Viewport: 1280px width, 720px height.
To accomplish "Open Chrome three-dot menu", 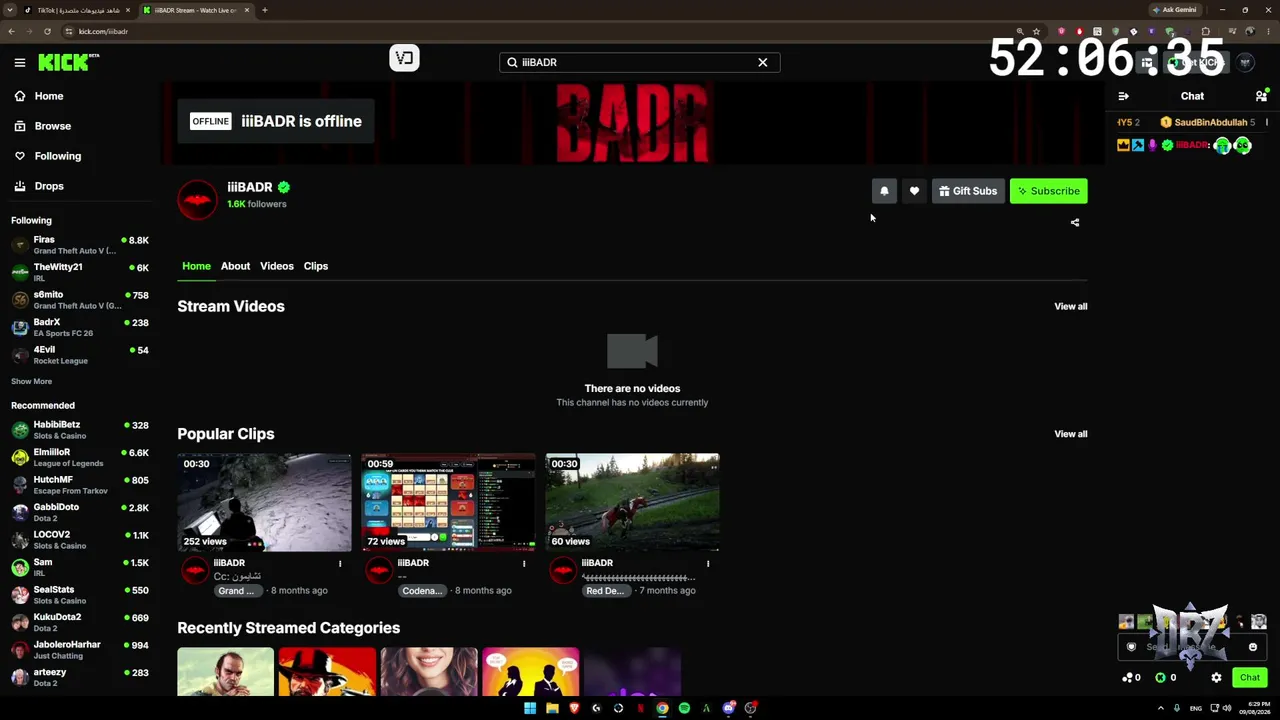I will point(1267,31).
